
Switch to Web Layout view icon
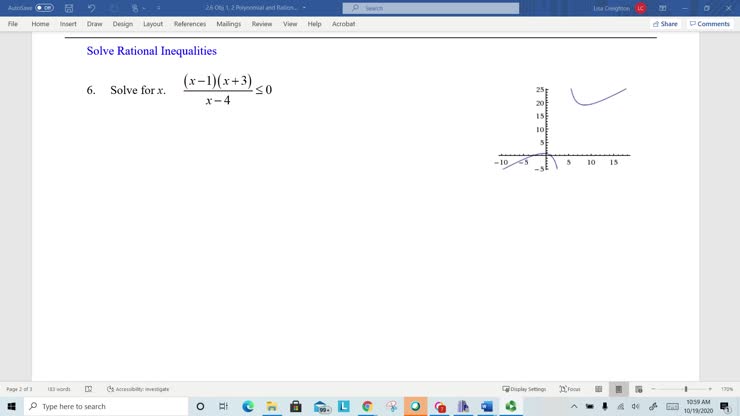click(639, 389)
